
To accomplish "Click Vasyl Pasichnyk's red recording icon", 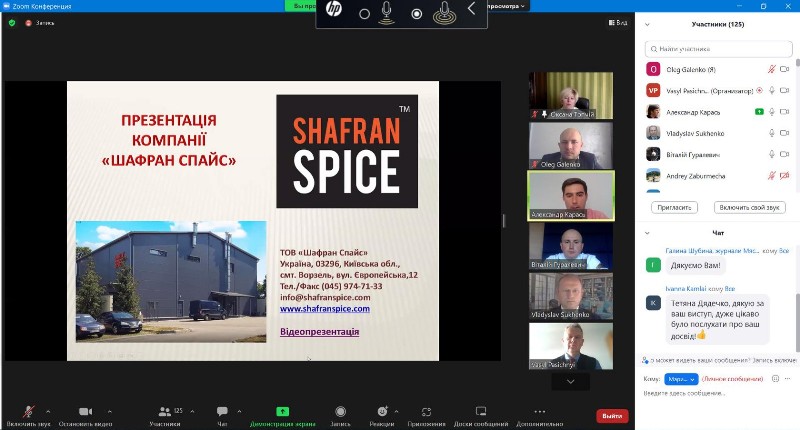I will click(x=760, y=90).
